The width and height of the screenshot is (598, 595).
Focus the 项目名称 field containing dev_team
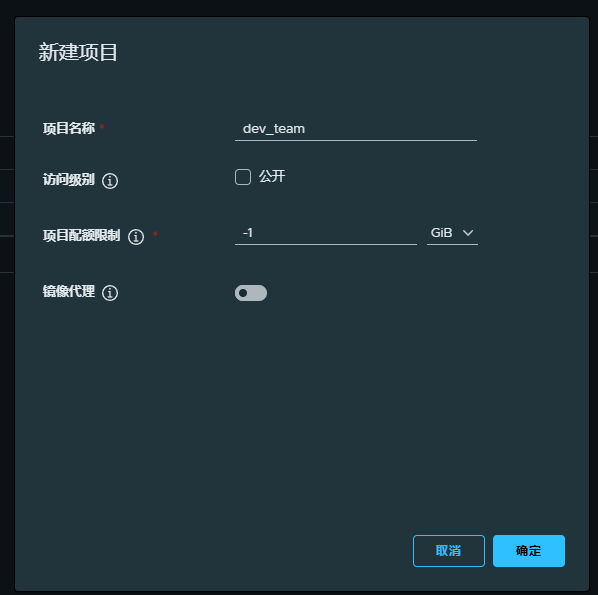pos(356,129)
